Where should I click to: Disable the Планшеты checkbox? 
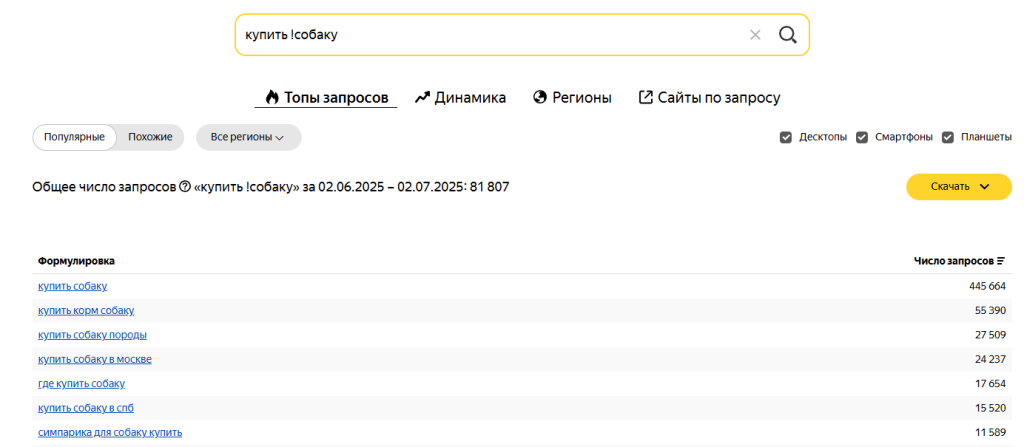pos(948,137)
